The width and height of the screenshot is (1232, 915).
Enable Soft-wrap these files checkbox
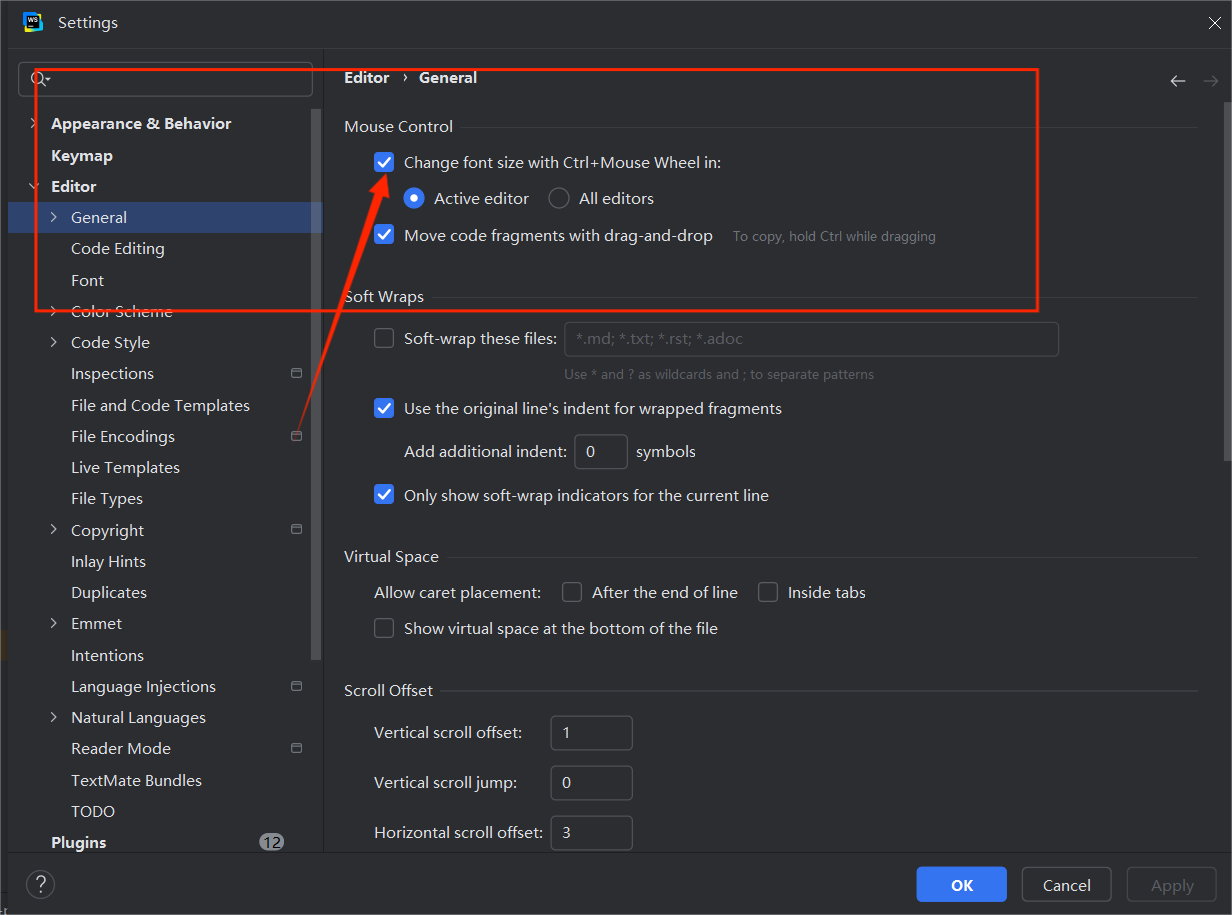384,338
